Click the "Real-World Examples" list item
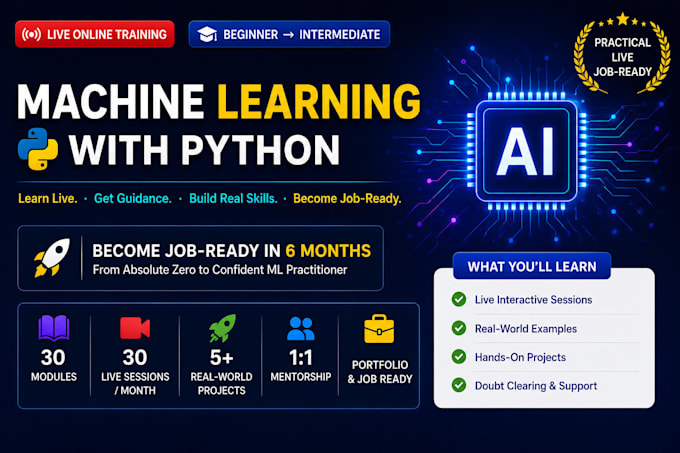The image size is (680, 453). point(526,329)
